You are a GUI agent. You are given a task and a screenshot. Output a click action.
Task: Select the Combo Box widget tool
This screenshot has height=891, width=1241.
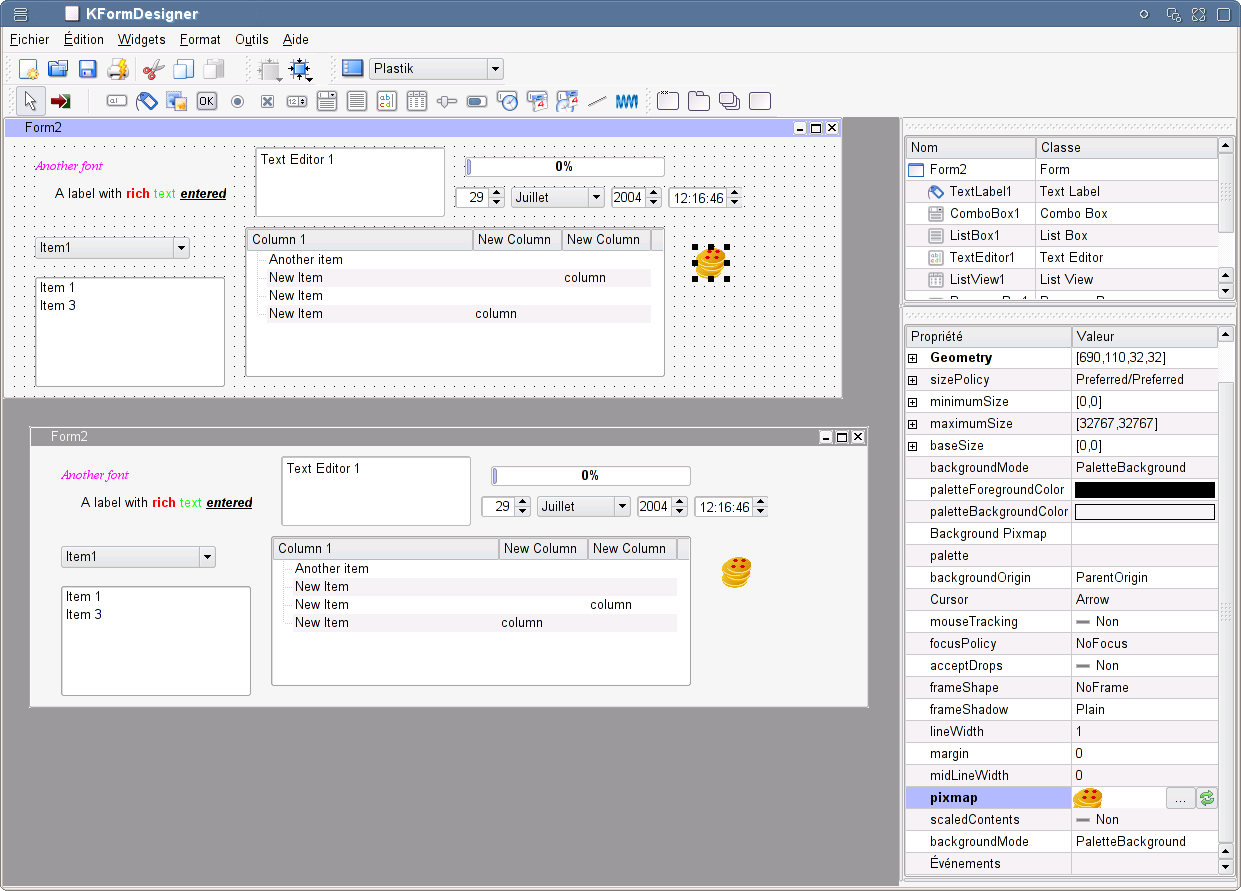[x=327, y=101]
